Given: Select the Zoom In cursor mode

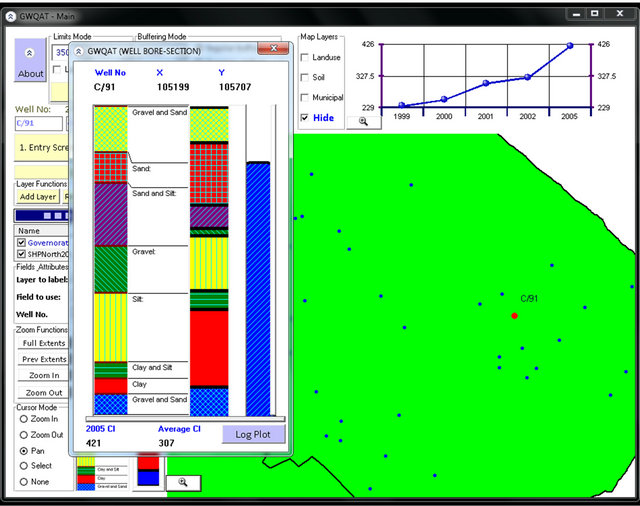Looking at the screenshot, I should [x=23, y=419].
